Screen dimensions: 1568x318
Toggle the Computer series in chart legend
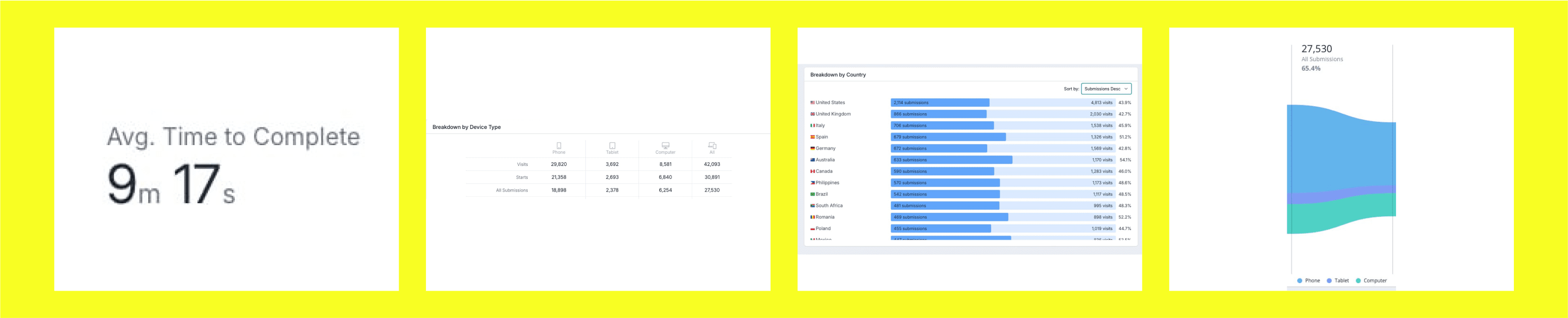[1371, 280]
